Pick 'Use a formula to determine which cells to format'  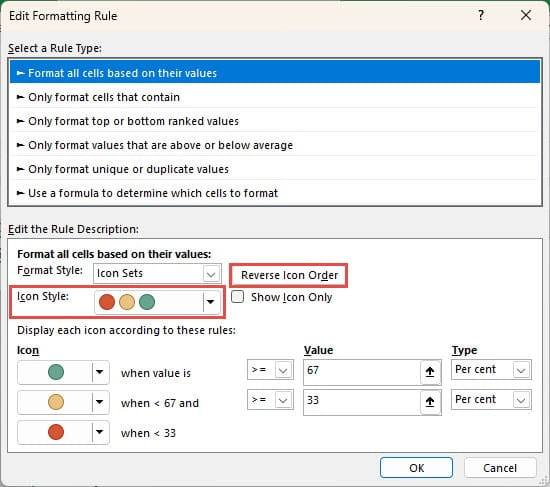pyautogui.click(x=275, y=193)
